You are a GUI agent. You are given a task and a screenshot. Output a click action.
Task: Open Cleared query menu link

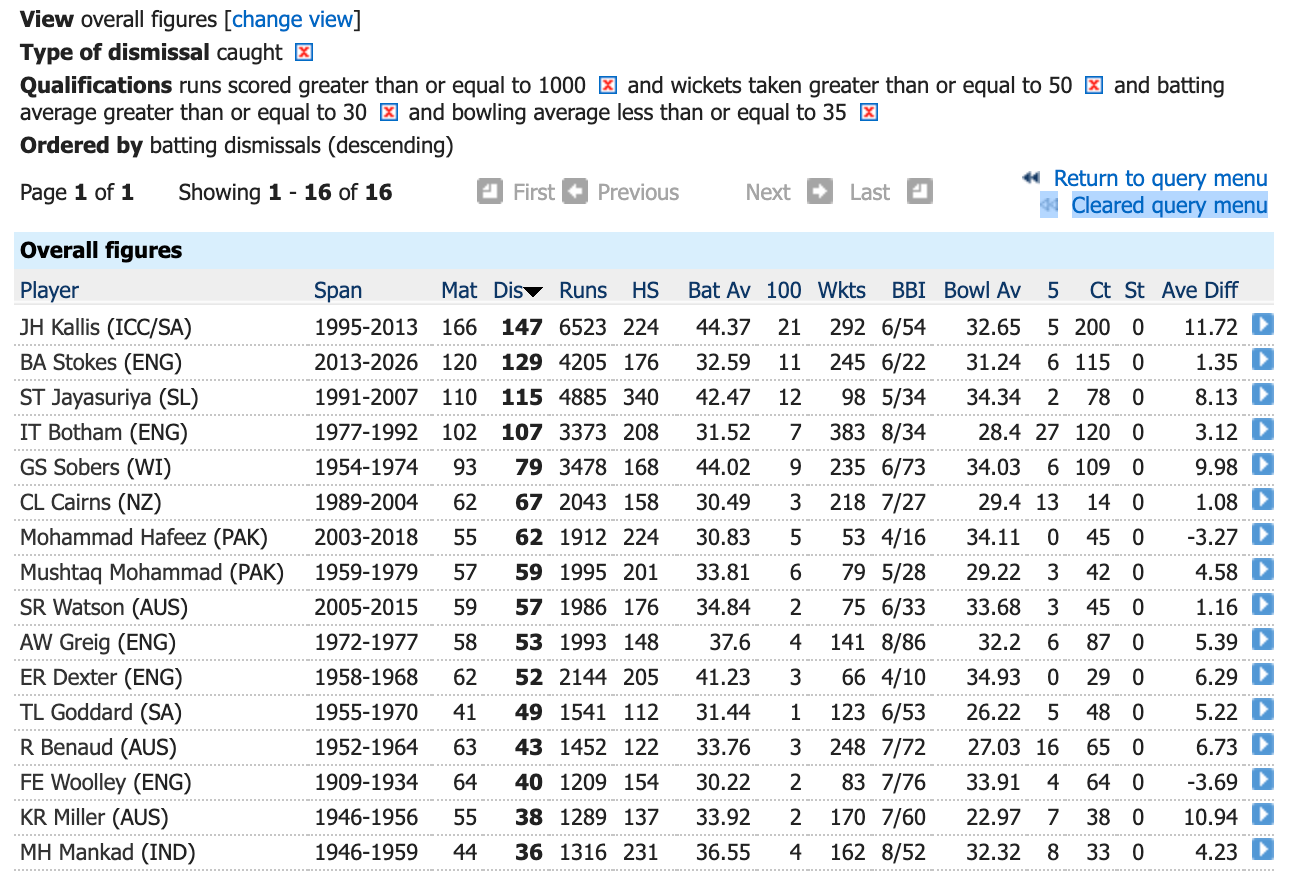coord(1169,205)
